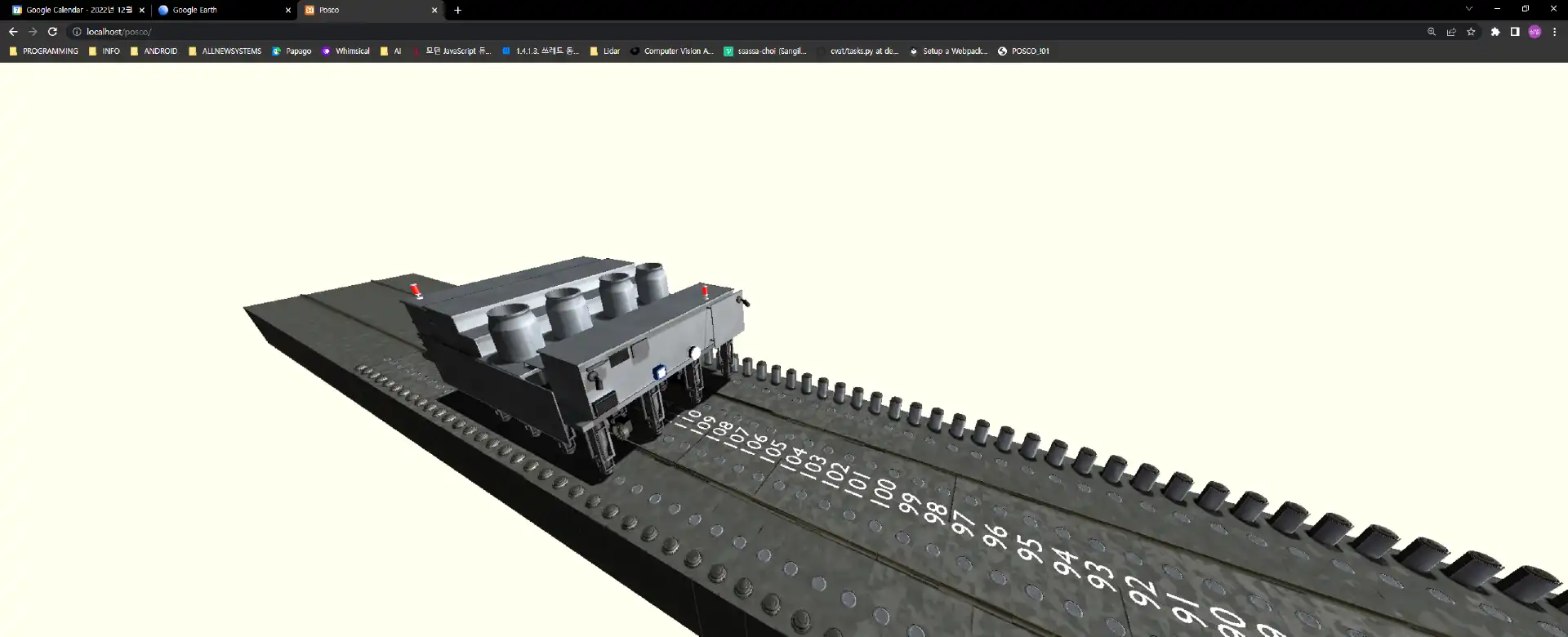
Task: Open the PROGRAMMING bookmarks folder
Action: (44, 51)
